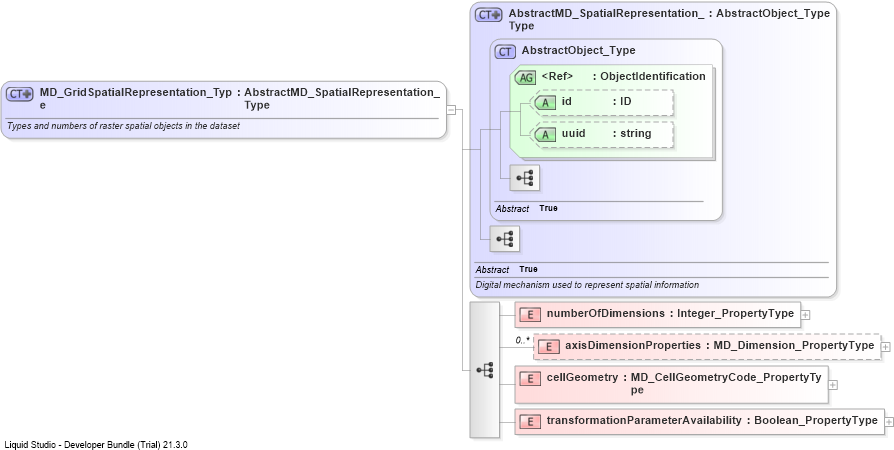
Task: Click the <Ref> label in the attribute group
Action: pyautogui.click(x=557, y=76)
